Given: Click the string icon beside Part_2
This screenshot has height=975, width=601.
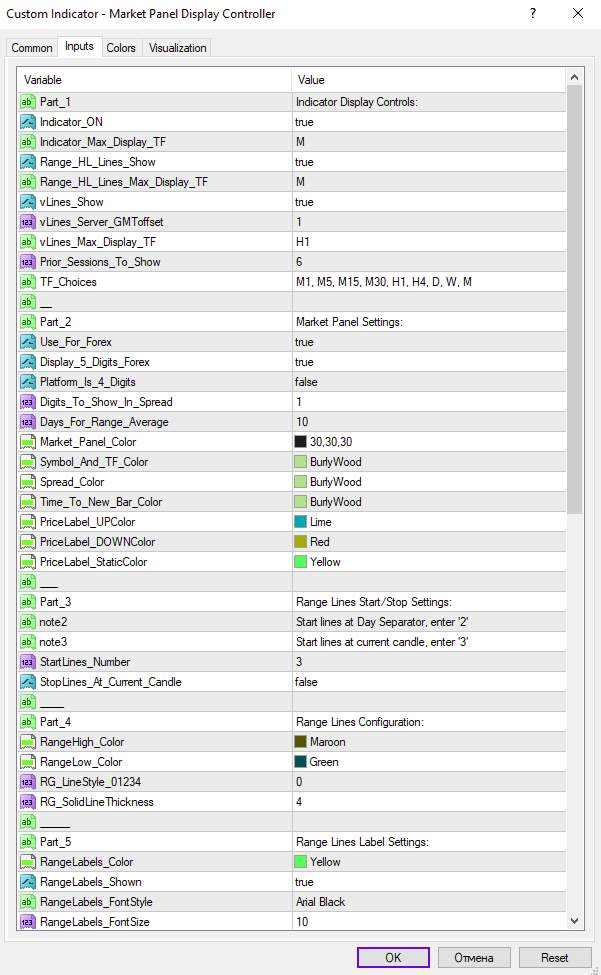Looking at the screenshot, I should (x=27, y=322).
